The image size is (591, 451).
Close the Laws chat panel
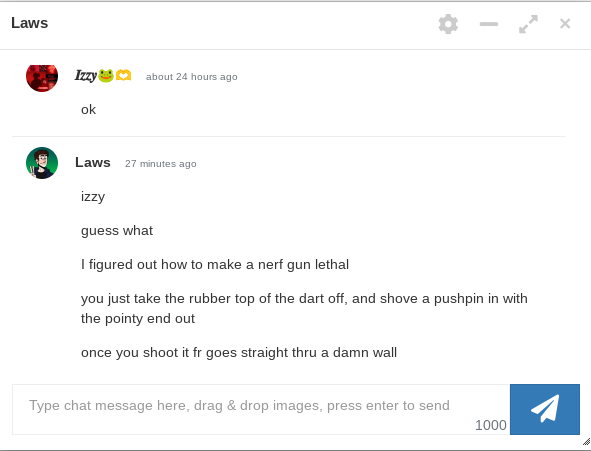pyautogui.click(x=565, y=24)
